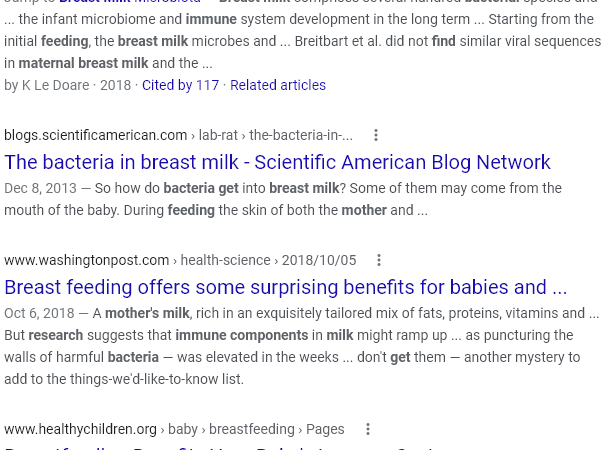This screenshot has height=450, width=612.
Task: Open 'The bacteria in breast milk' result title
Action: [x=277, y=162]
